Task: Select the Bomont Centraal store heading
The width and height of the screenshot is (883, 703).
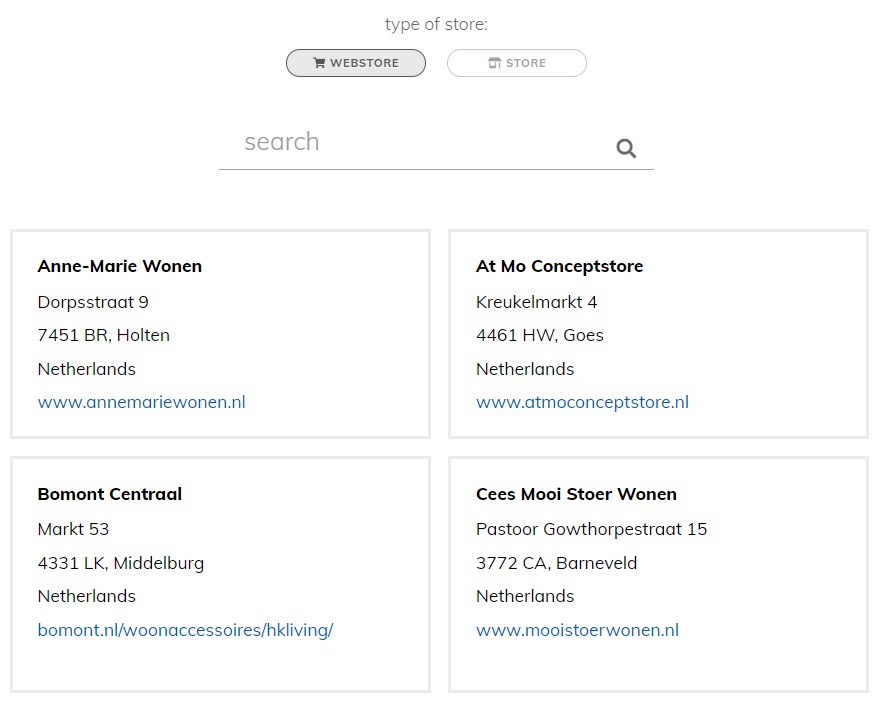Action: pyautogui.click(x=110, y=494)
